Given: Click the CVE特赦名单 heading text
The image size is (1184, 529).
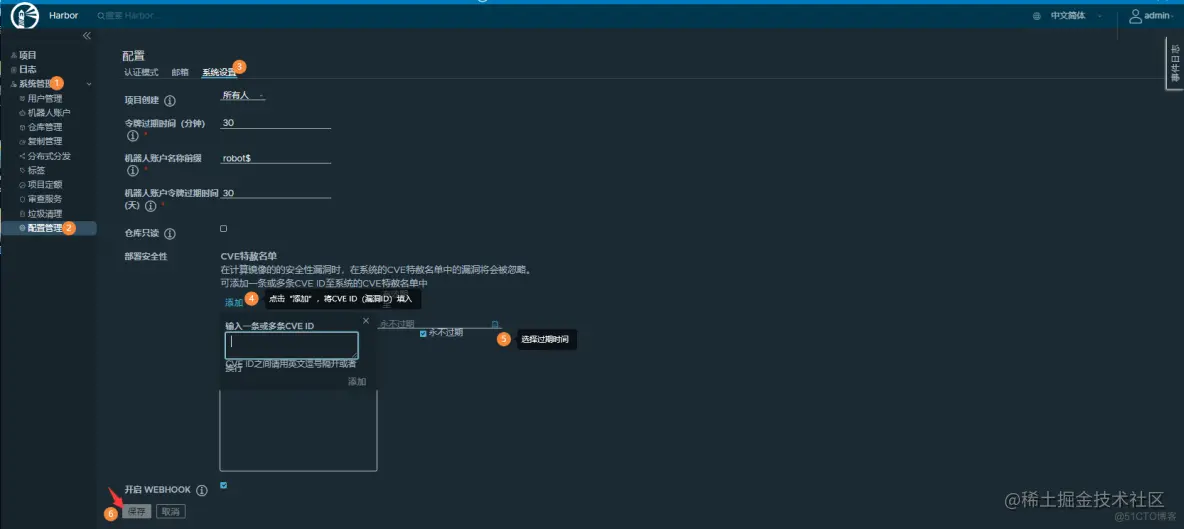Looking at the screenshot, I should [x=248, y=256].
